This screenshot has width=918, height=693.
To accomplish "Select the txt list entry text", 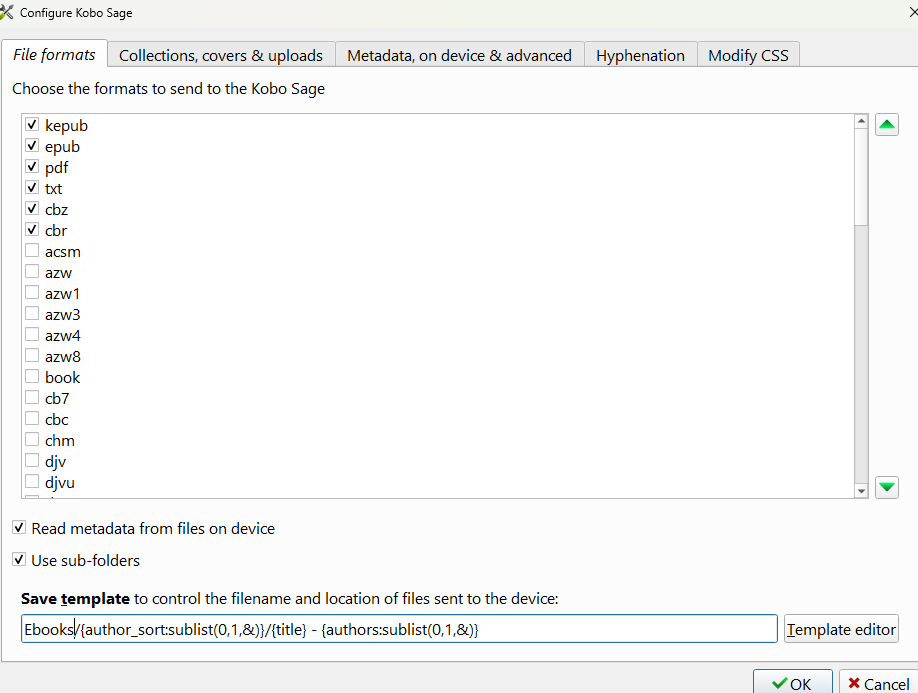I will point(53,188).
